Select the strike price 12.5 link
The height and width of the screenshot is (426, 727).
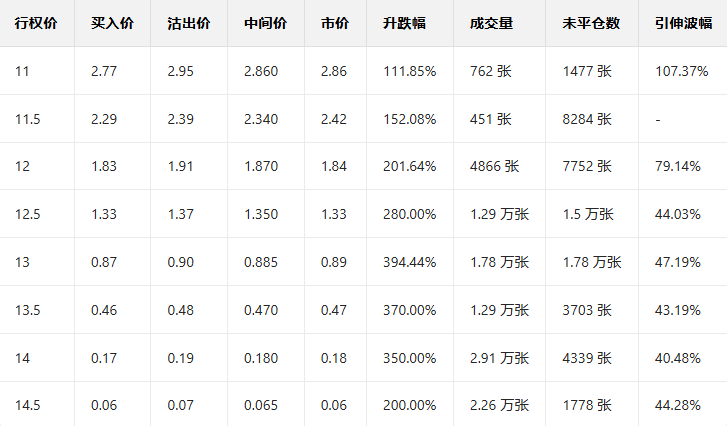27,214
